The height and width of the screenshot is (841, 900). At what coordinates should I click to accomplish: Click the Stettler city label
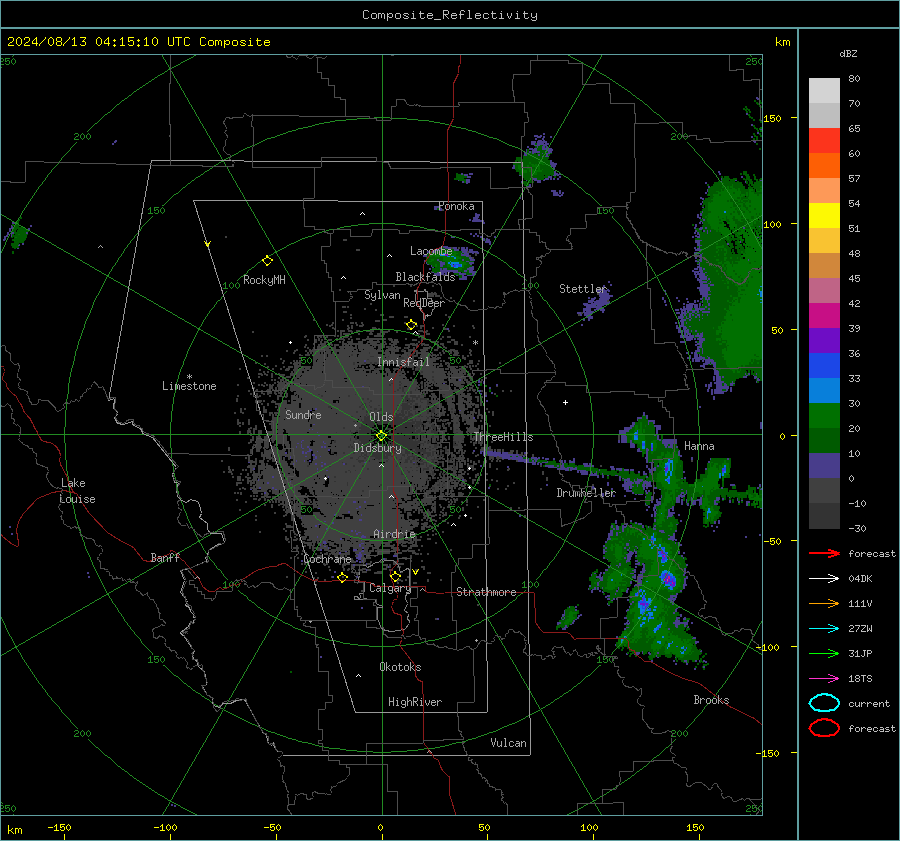point(583,289)
